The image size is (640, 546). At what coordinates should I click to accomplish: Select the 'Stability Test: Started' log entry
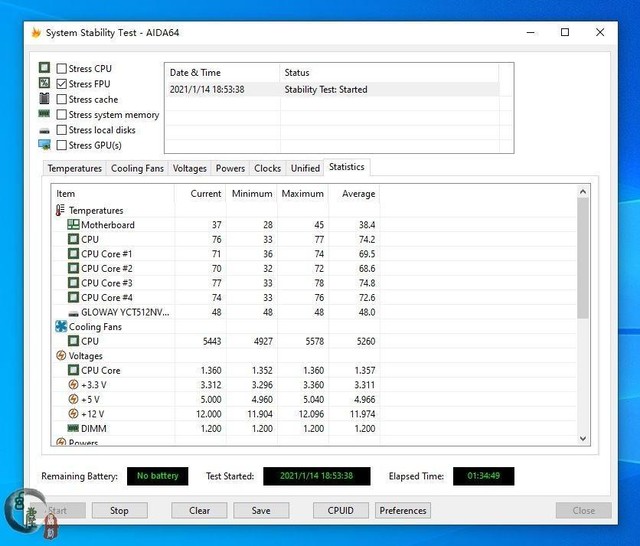(326, 89)
